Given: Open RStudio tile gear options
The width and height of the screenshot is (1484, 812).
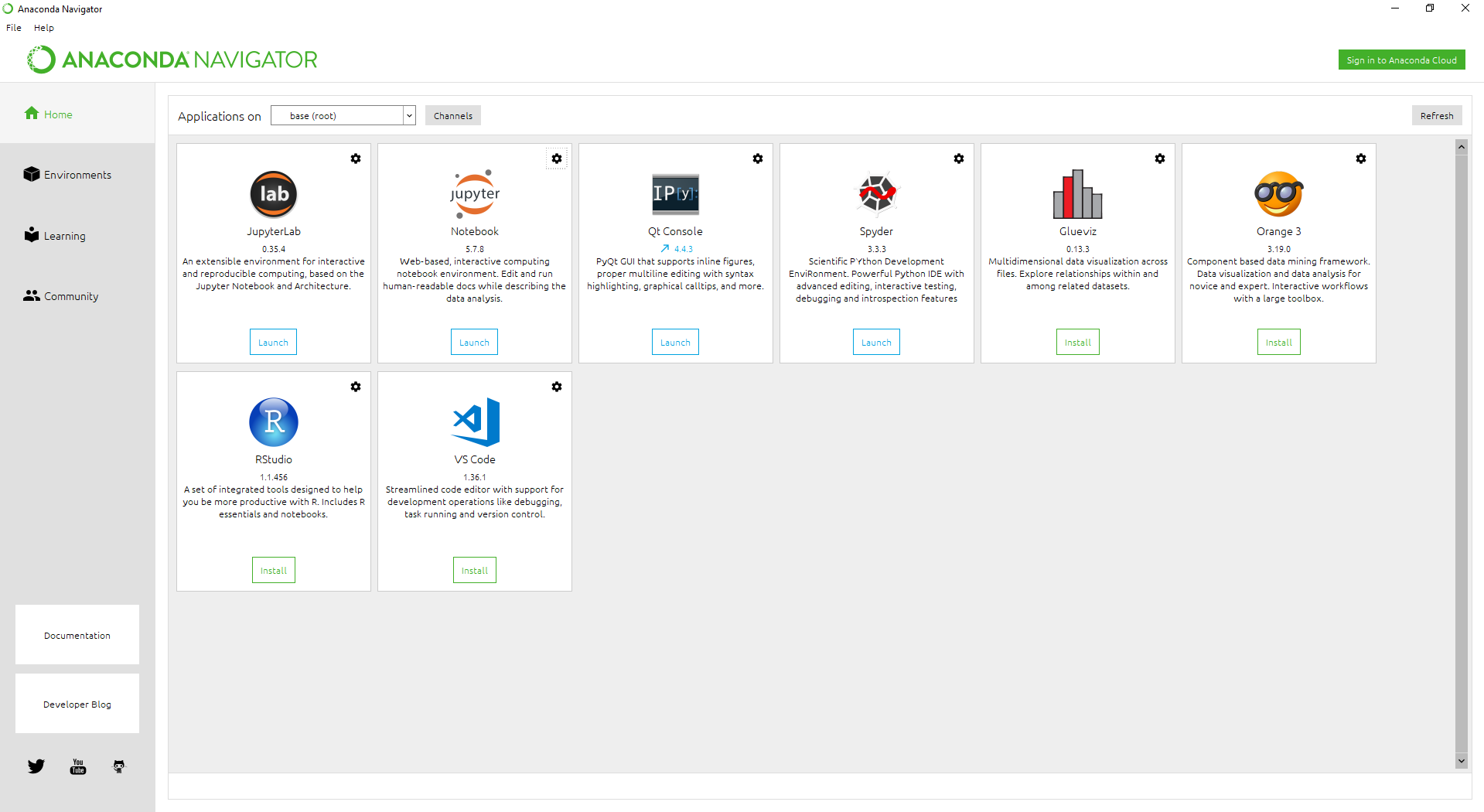Looking at the screenshot, I should 356,387.
